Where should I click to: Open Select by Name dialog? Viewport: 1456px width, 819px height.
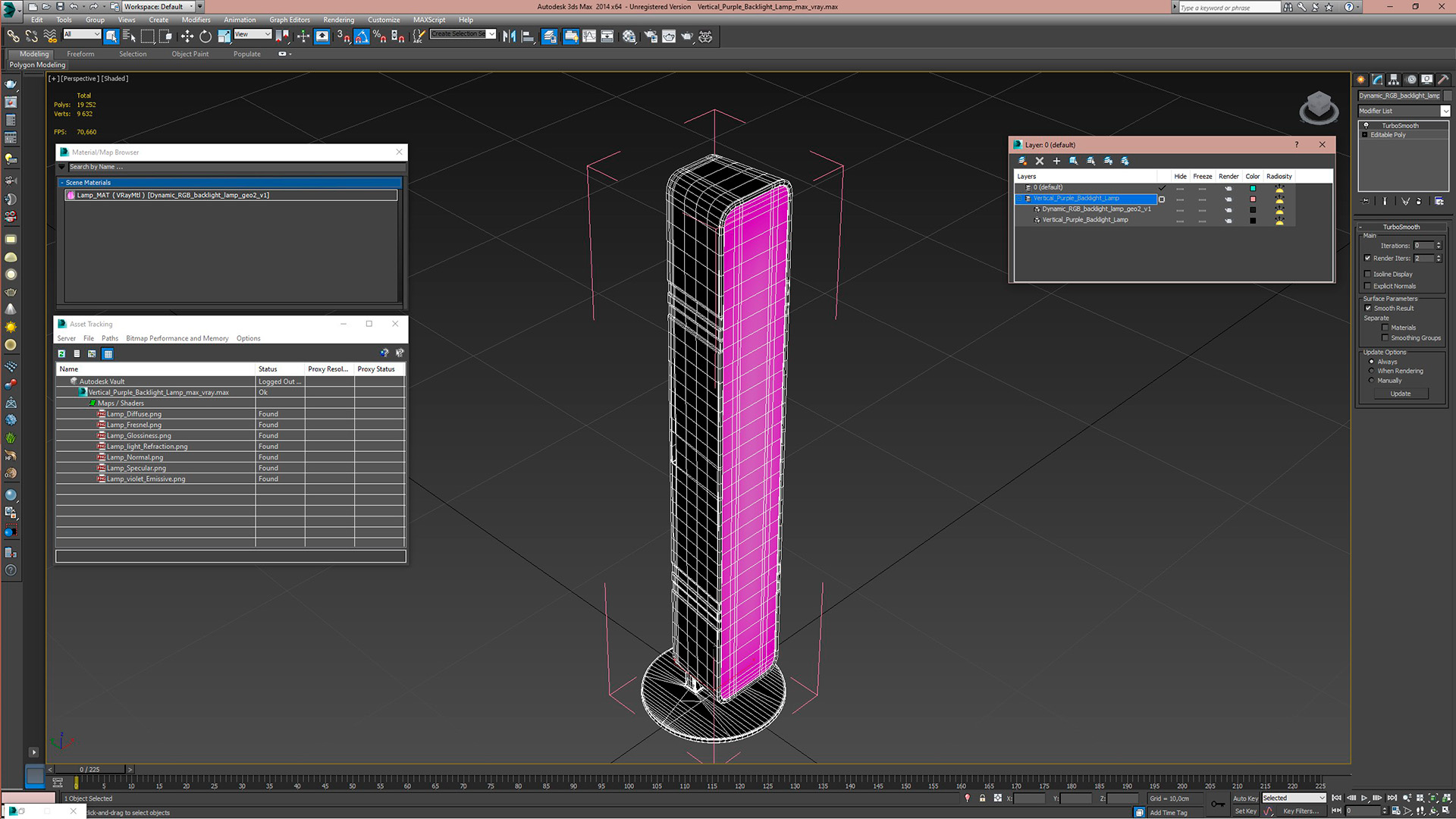coord(129,36)
